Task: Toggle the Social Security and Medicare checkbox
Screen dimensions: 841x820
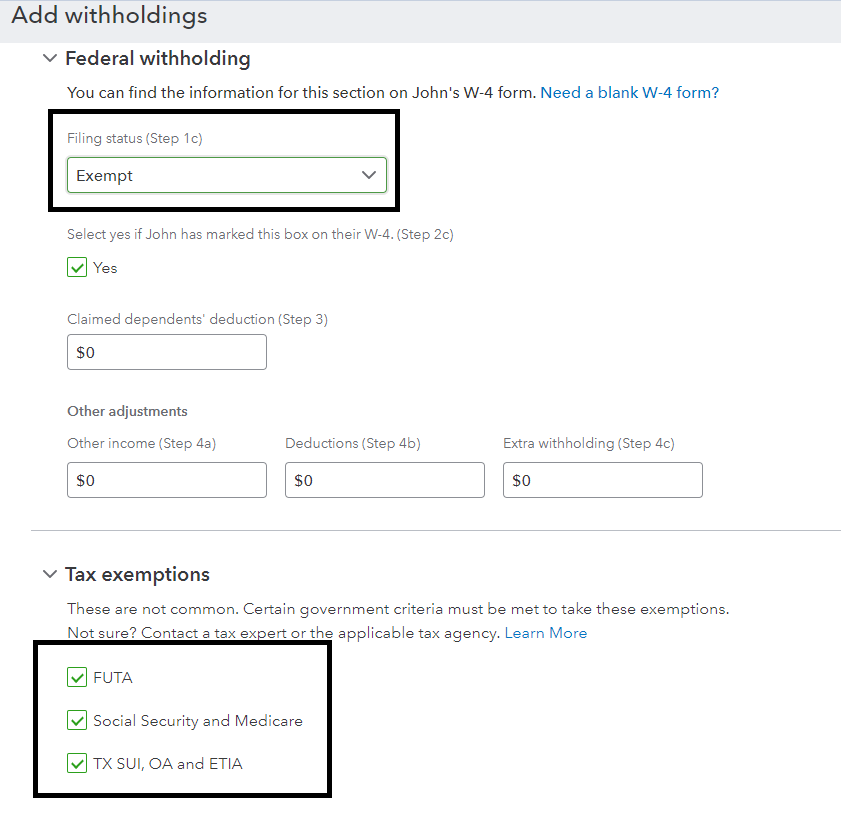Action: (77, 721)
